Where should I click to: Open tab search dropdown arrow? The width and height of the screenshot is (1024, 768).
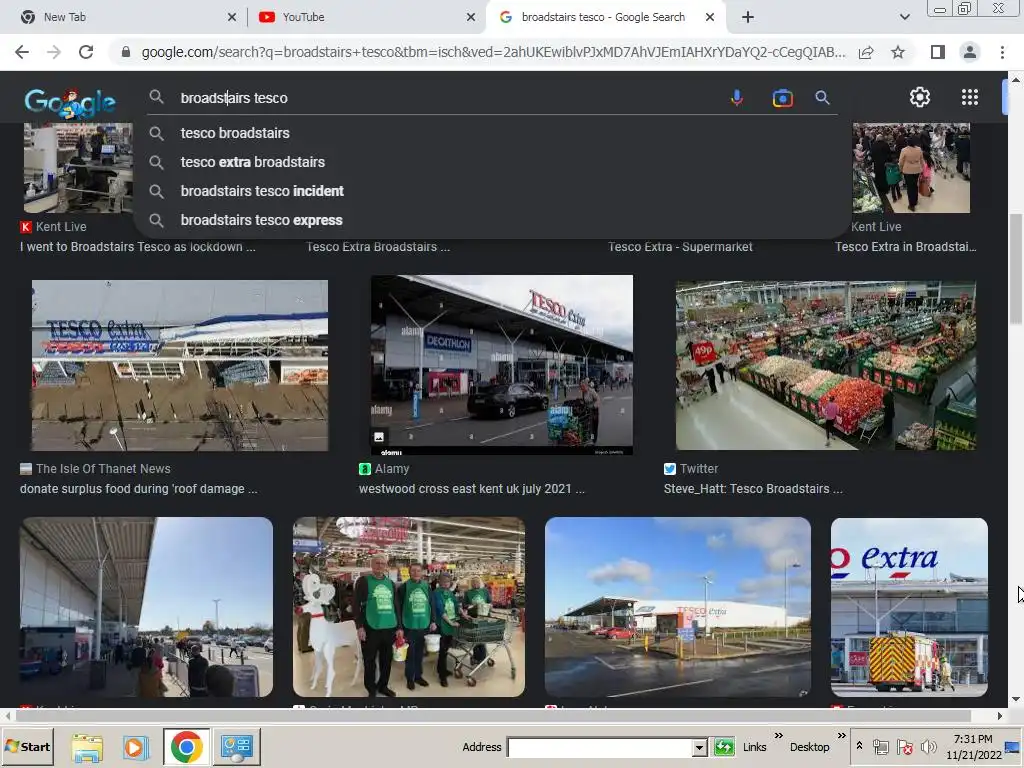(904, 17)
